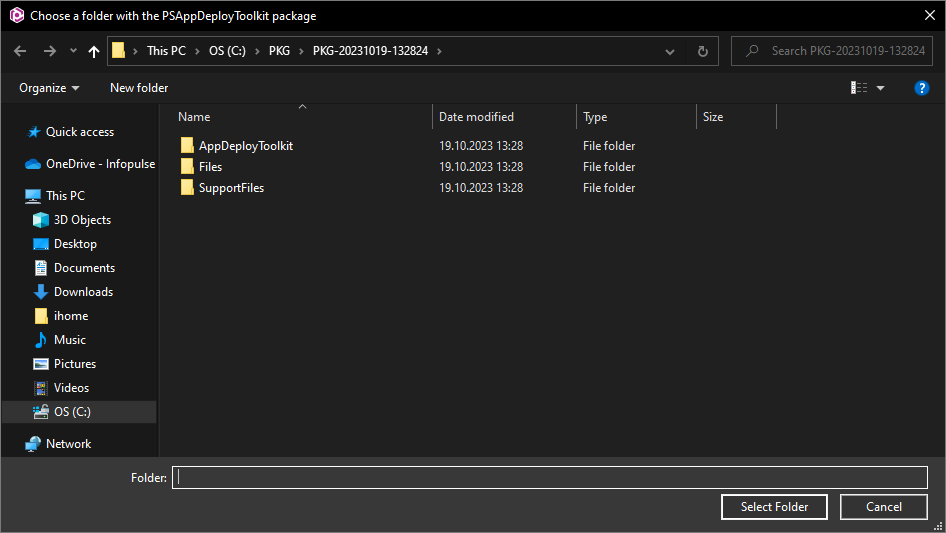The image size is (946, 533).
Task: Click the 'Files' folder name
Action: point(211,167)
